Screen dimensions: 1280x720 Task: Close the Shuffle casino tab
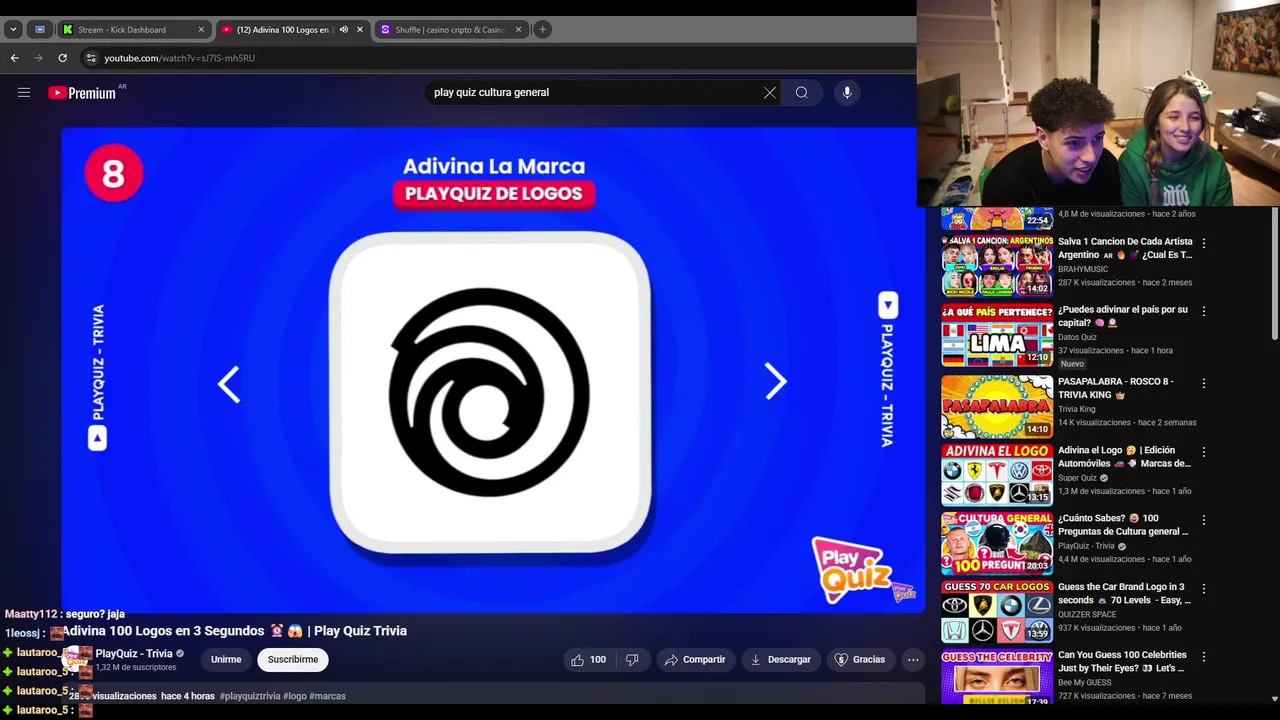click(x=518, y=29)
